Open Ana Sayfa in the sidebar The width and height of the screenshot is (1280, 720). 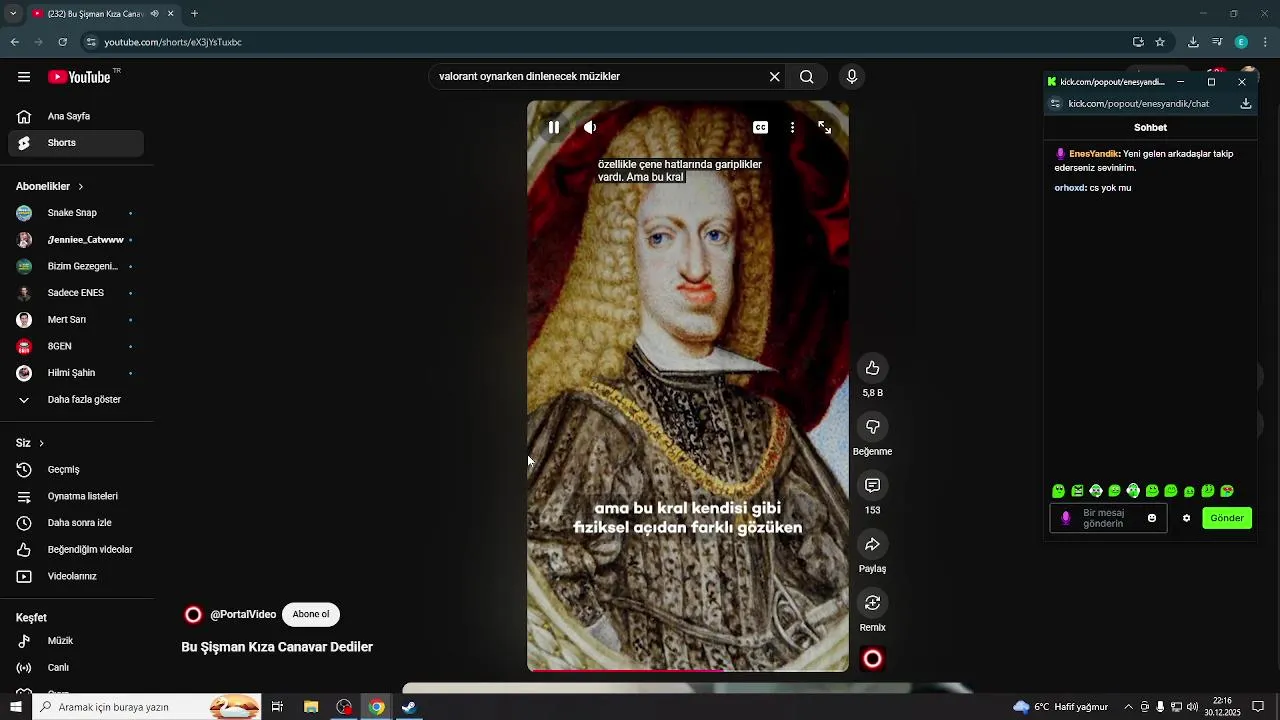coord(76,116)
